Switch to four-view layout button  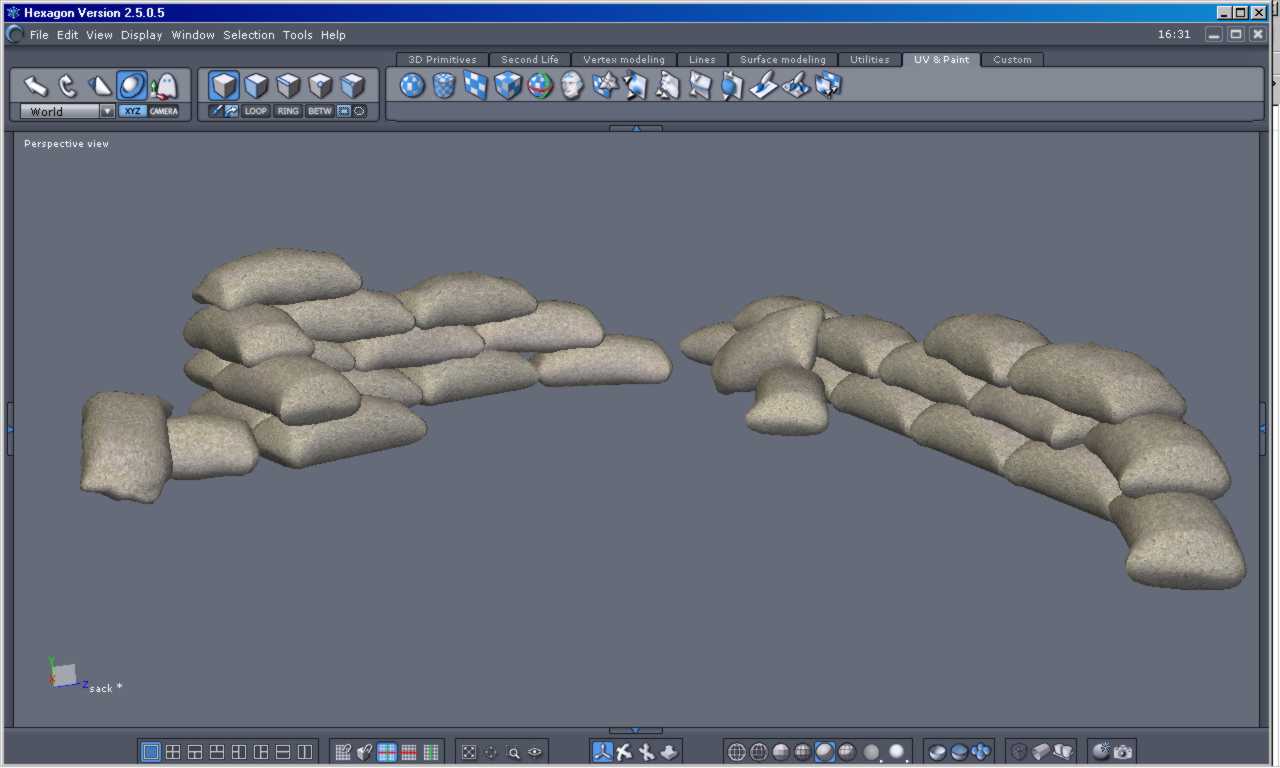tap(173, 752)
